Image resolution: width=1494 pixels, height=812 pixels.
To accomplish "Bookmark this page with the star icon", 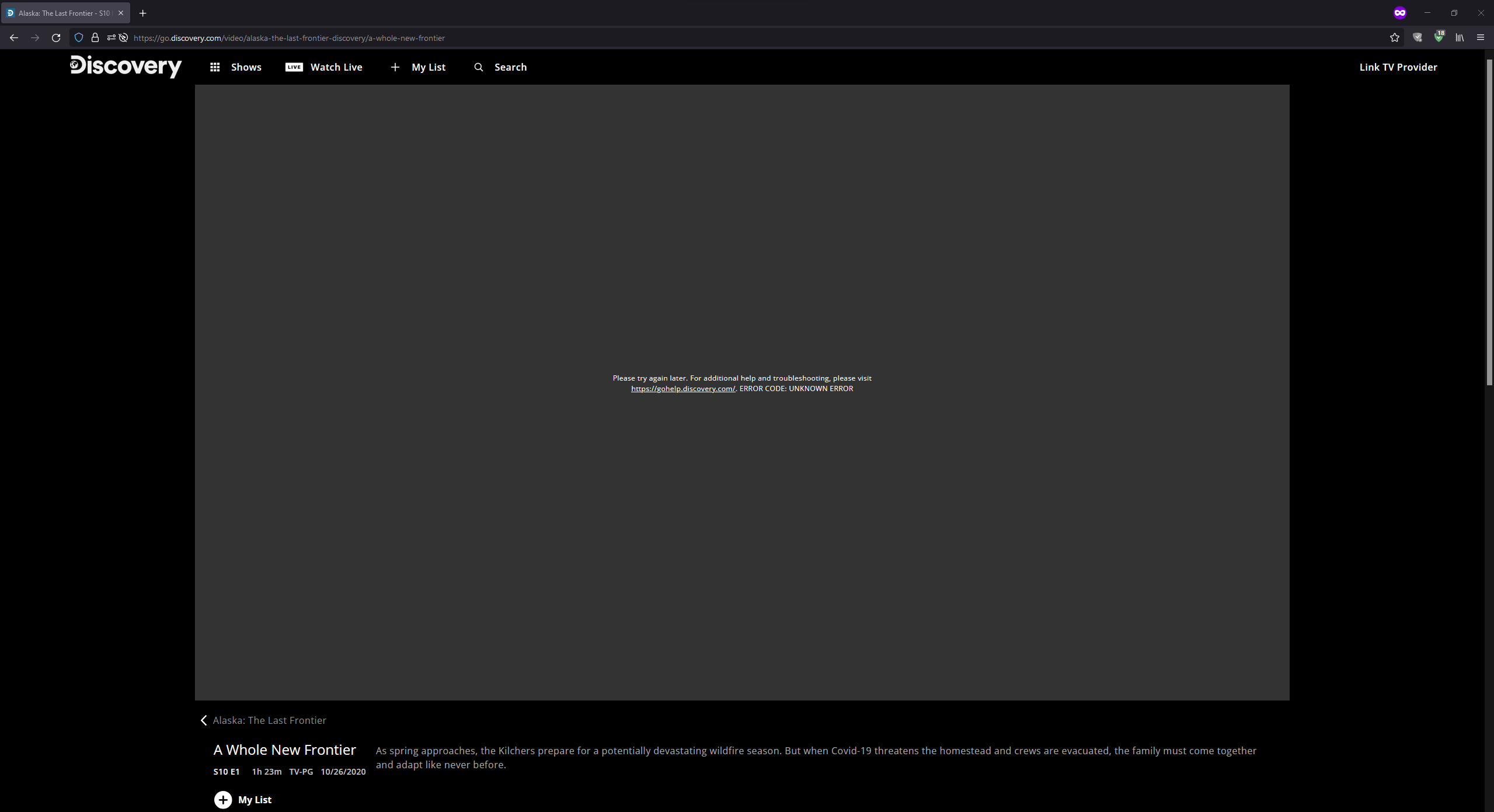I will pos(1394,38).
